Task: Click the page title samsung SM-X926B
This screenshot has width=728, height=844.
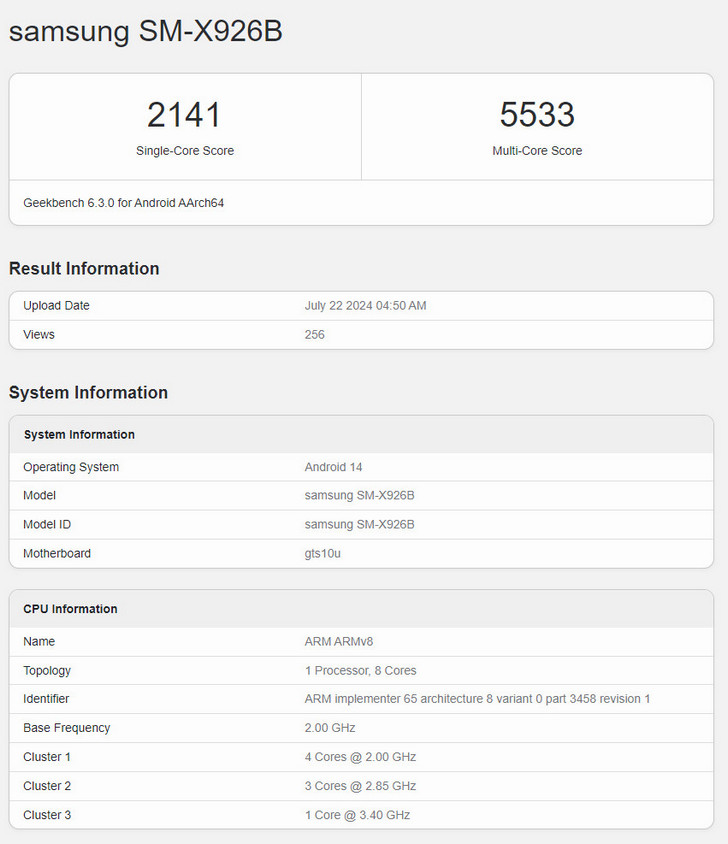Action: (x=146, y=31)
